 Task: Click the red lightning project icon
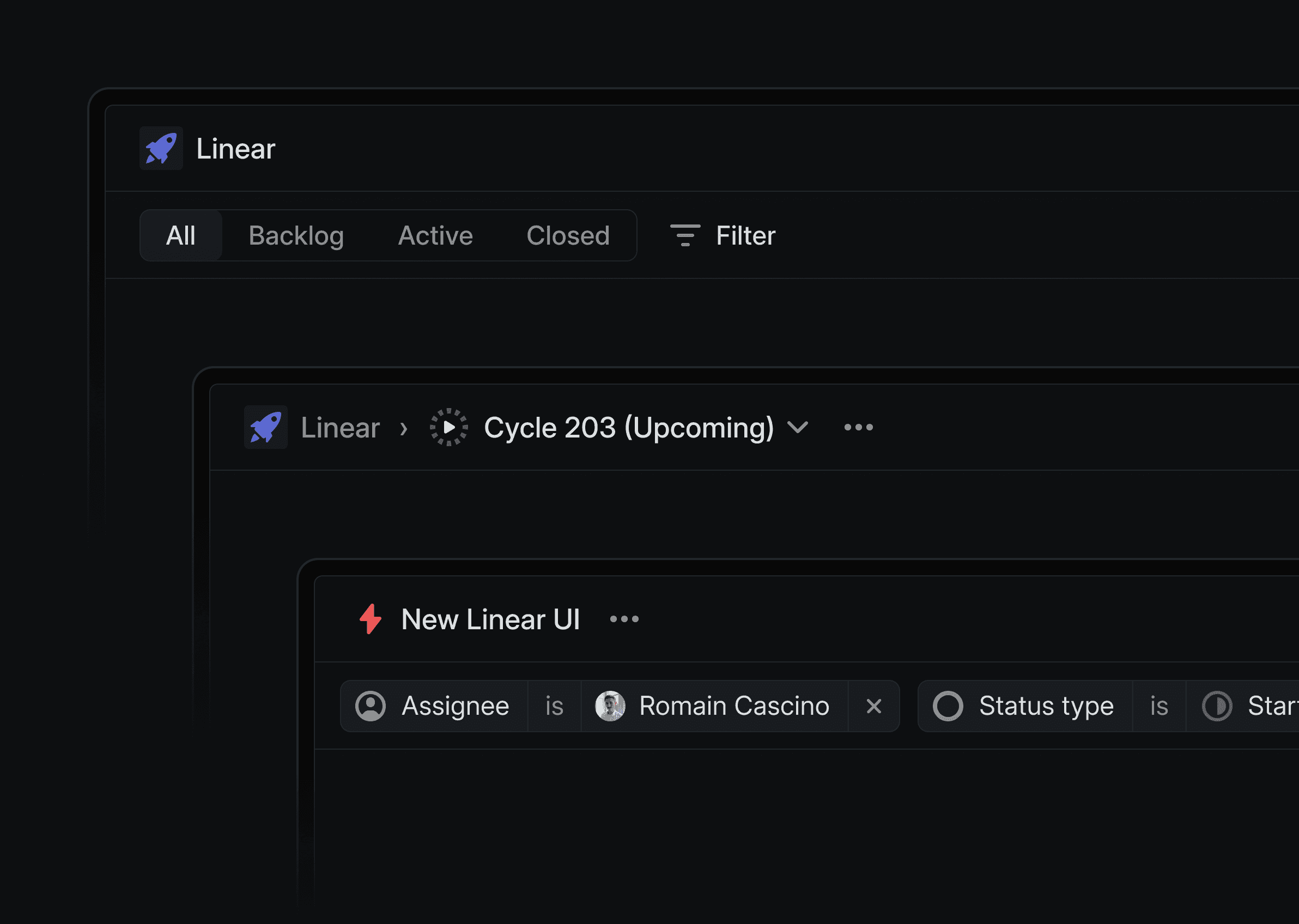click(371, 619)
